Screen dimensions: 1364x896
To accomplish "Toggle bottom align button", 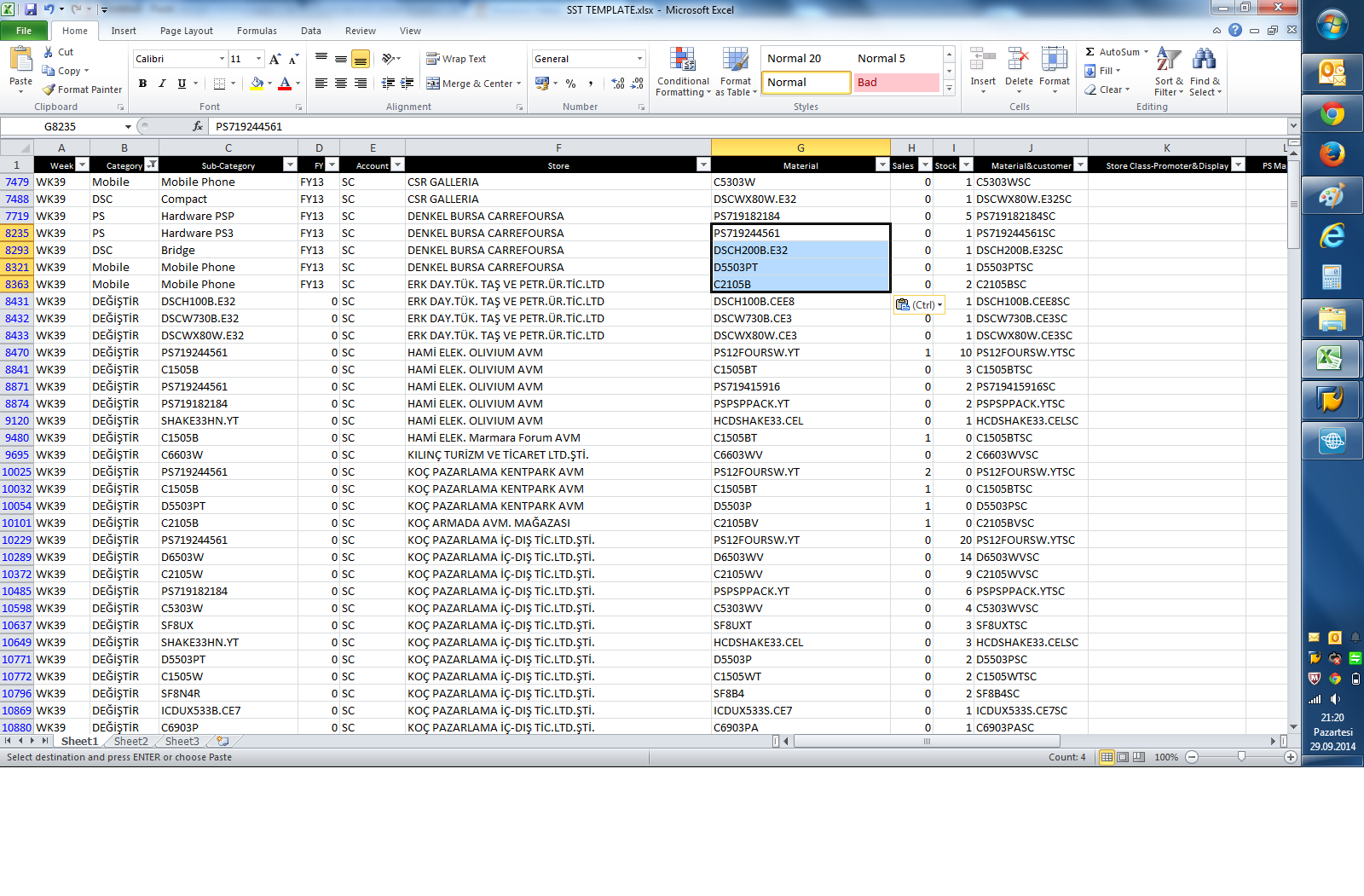I will (361, 59).
